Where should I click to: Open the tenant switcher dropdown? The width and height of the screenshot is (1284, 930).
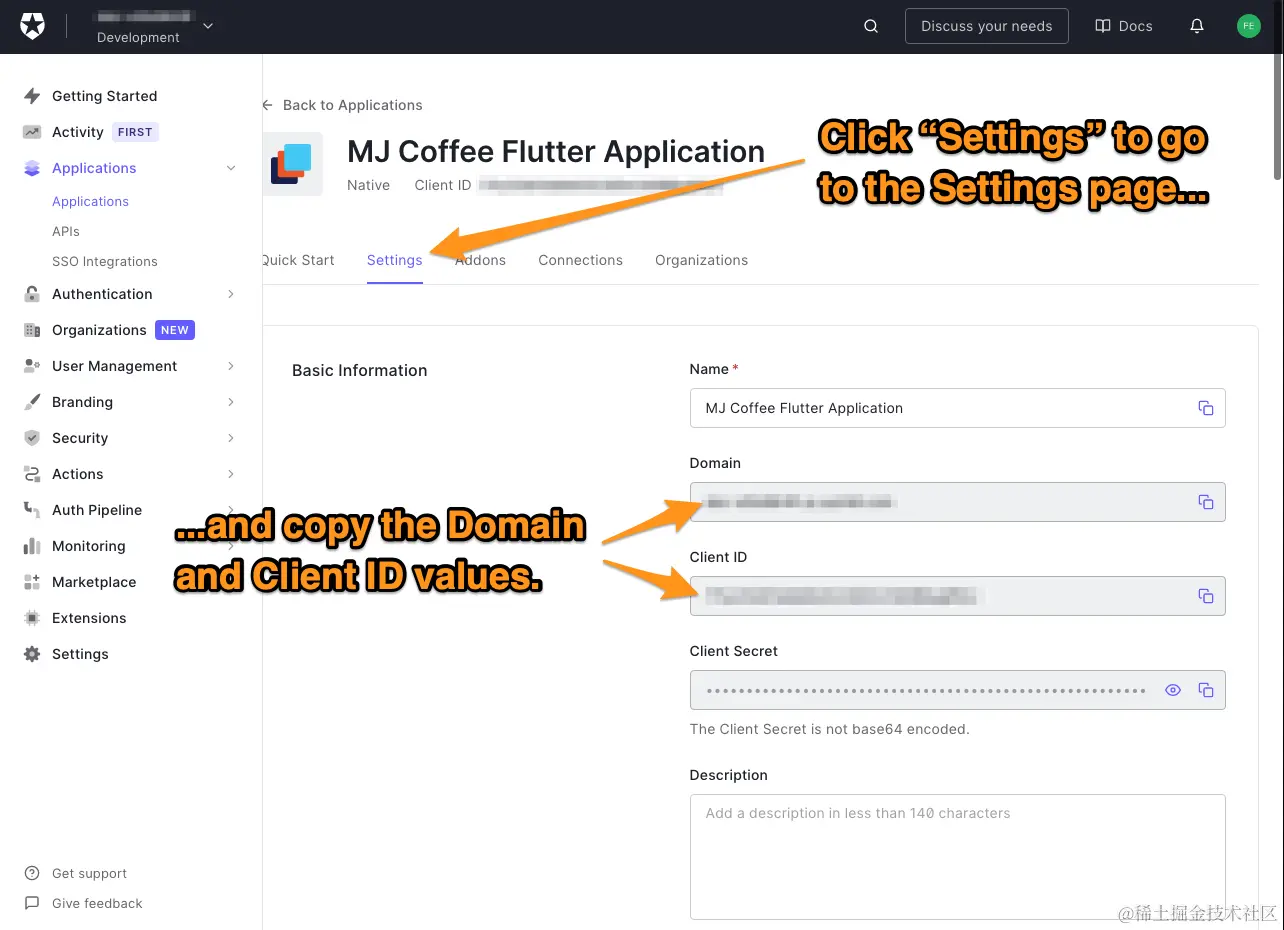(207, 26)
